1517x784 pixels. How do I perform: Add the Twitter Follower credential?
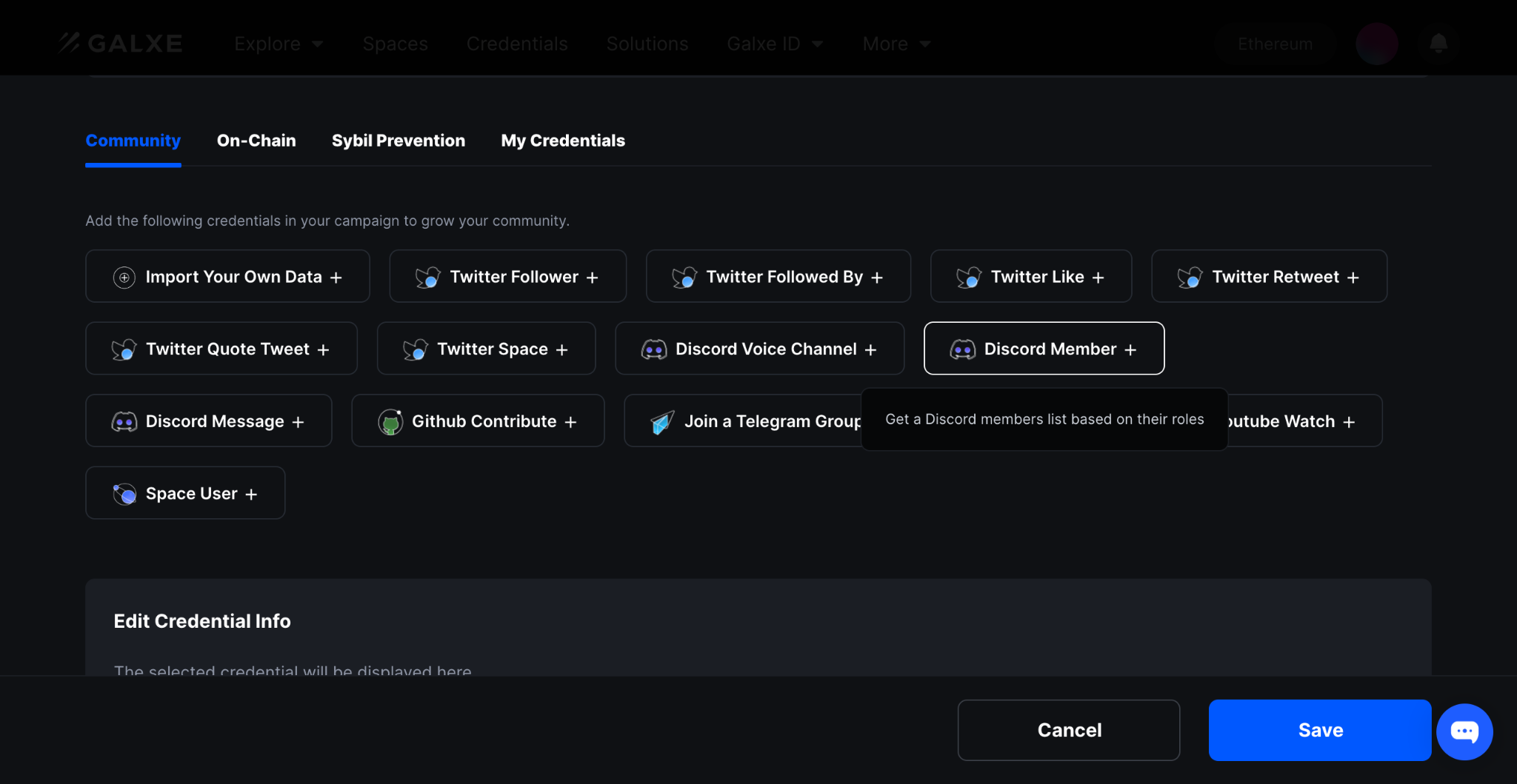click(508, 276)
